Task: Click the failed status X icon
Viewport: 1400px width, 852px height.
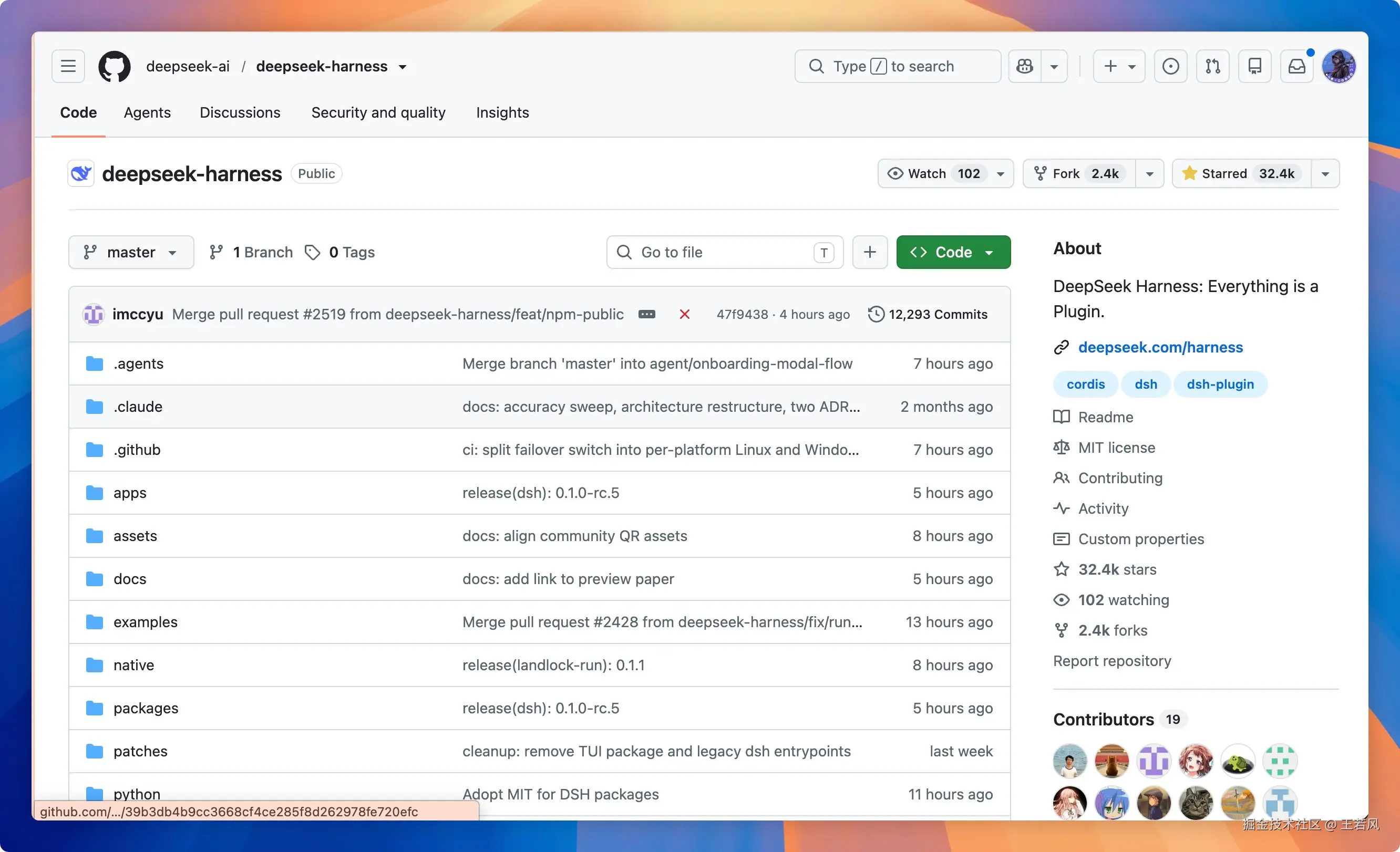Action: click(685, 314)
